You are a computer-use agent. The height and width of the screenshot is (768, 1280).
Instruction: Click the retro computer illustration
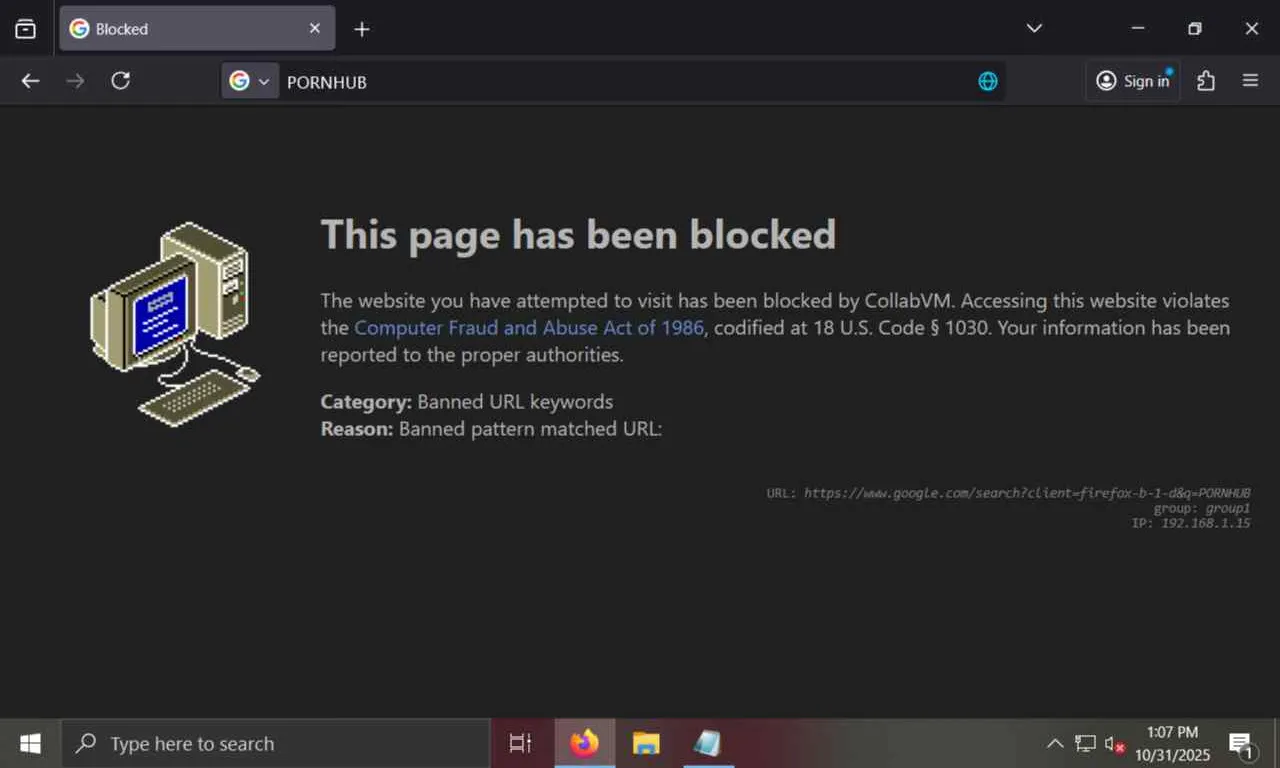click(x=175, y=325)
